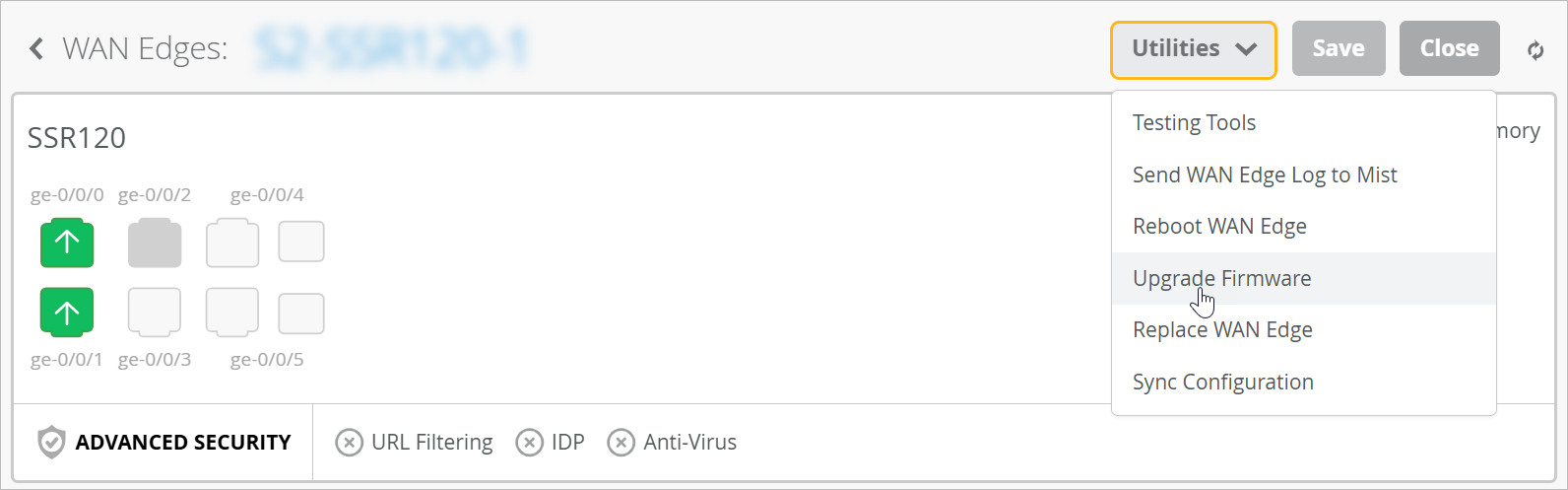The height and width of the screenshot is (490, 1568).
Task: Collapse the Utilities dropdown
Action: (1193, 49)
